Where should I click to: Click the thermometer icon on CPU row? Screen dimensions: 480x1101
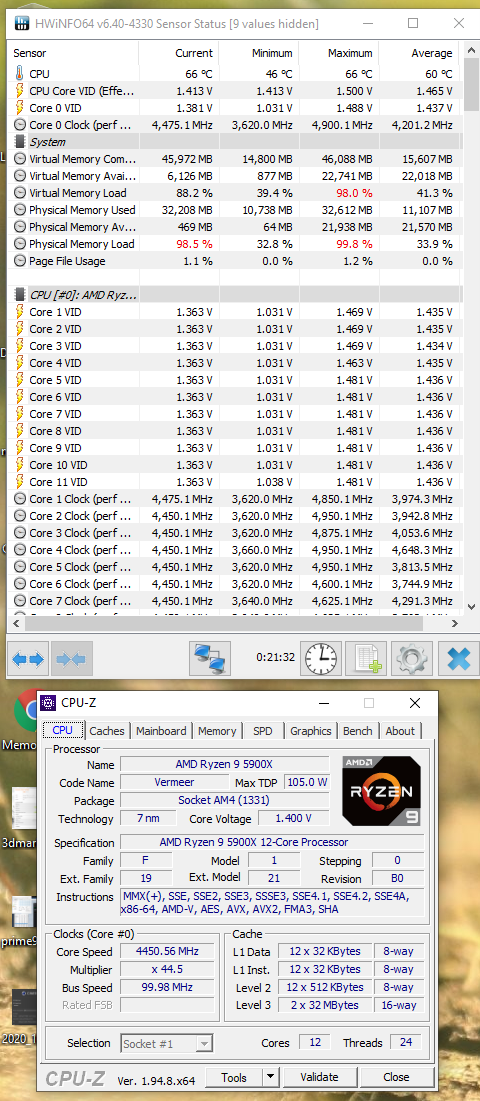point(19,74)
